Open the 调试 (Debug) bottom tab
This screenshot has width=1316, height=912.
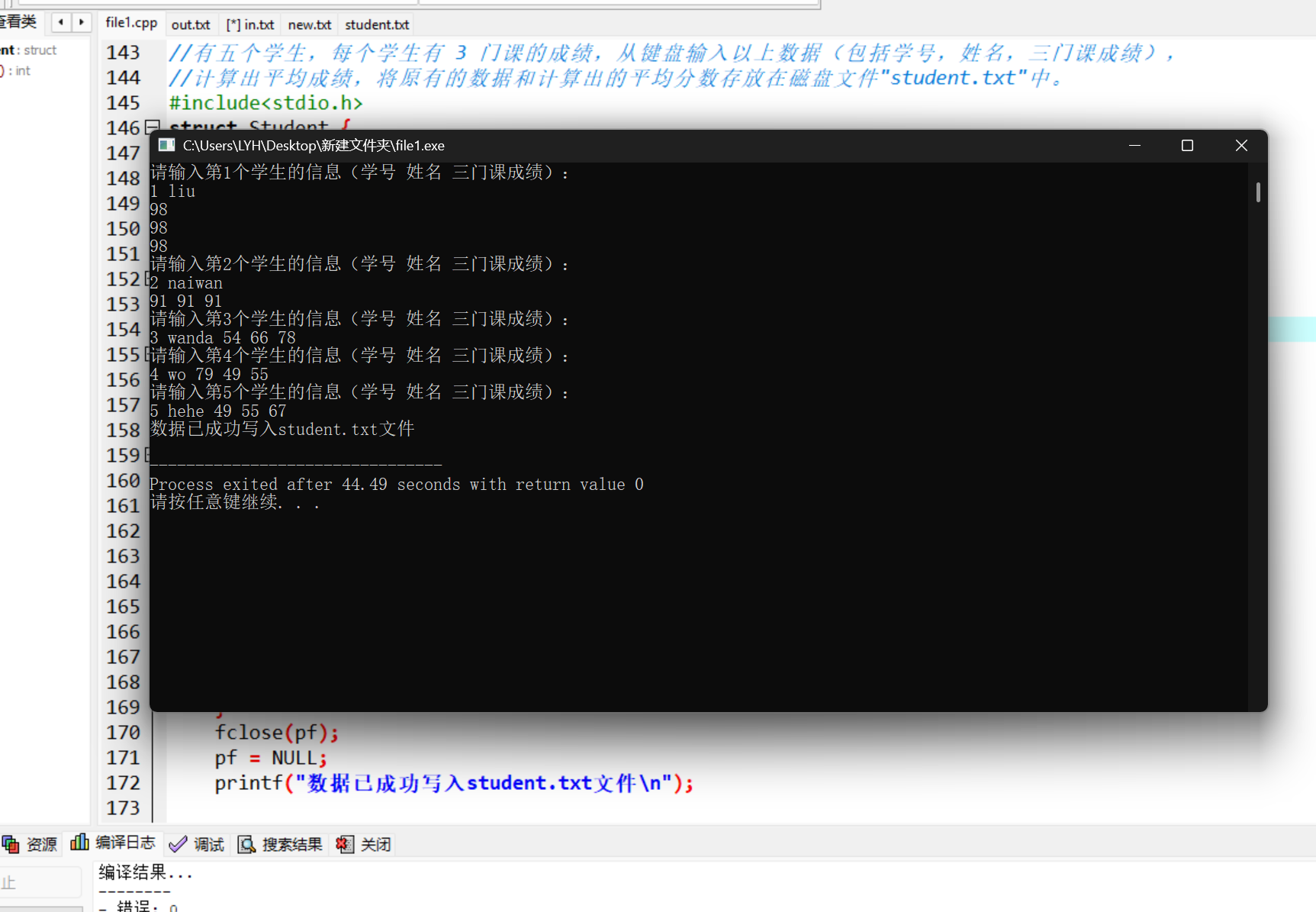coord(197,844)
